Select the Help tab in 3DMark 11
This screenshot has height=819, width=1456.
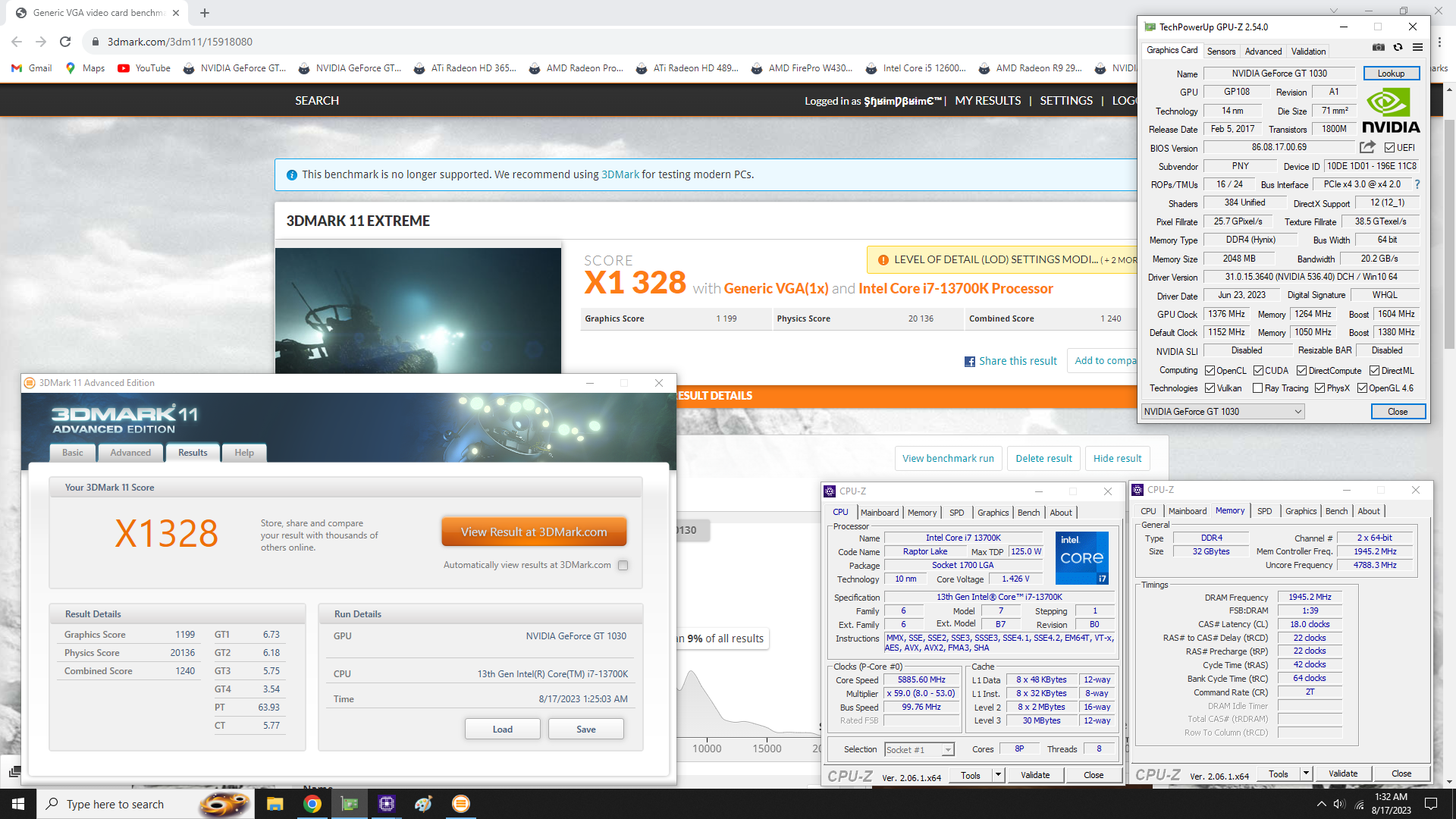[244, 453]
